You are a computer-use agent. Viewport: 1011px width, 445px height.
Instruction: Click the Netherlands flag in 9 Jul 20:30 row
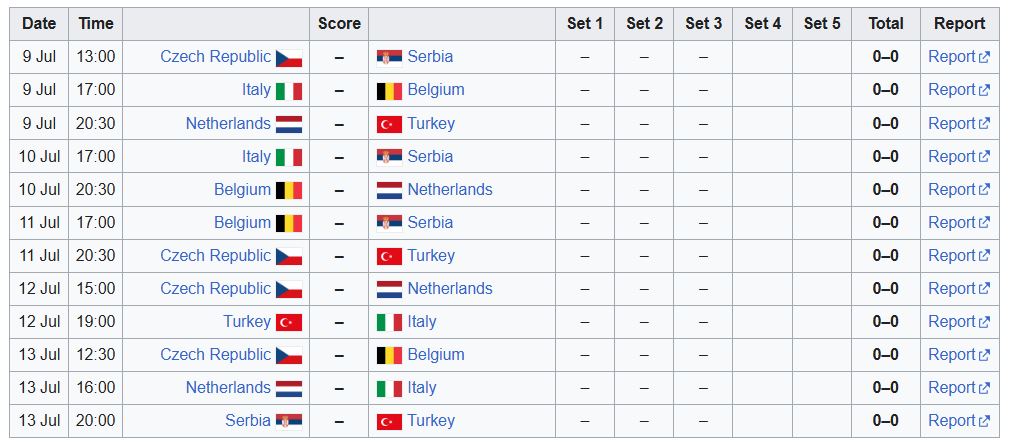289,124
